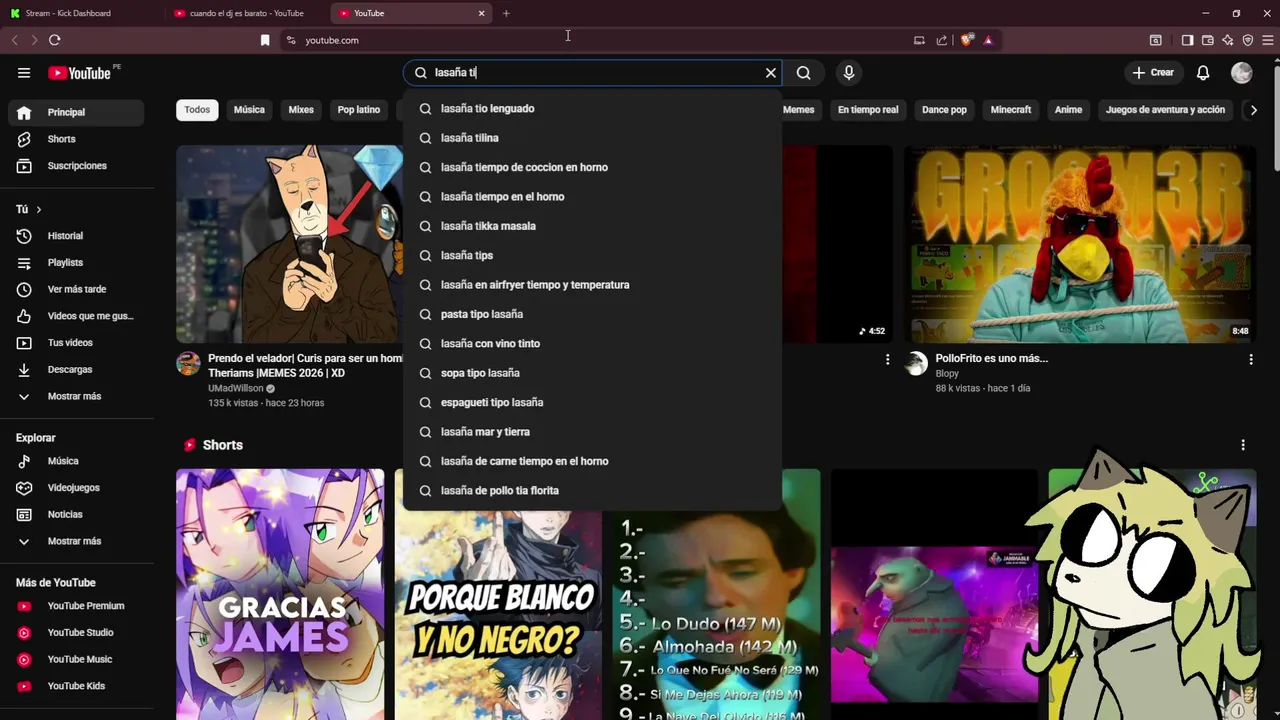The height and width of the screenshot is (720, 1280).
Task: Select Juegos de aventura y acción chip
Action: (1165, 110)
